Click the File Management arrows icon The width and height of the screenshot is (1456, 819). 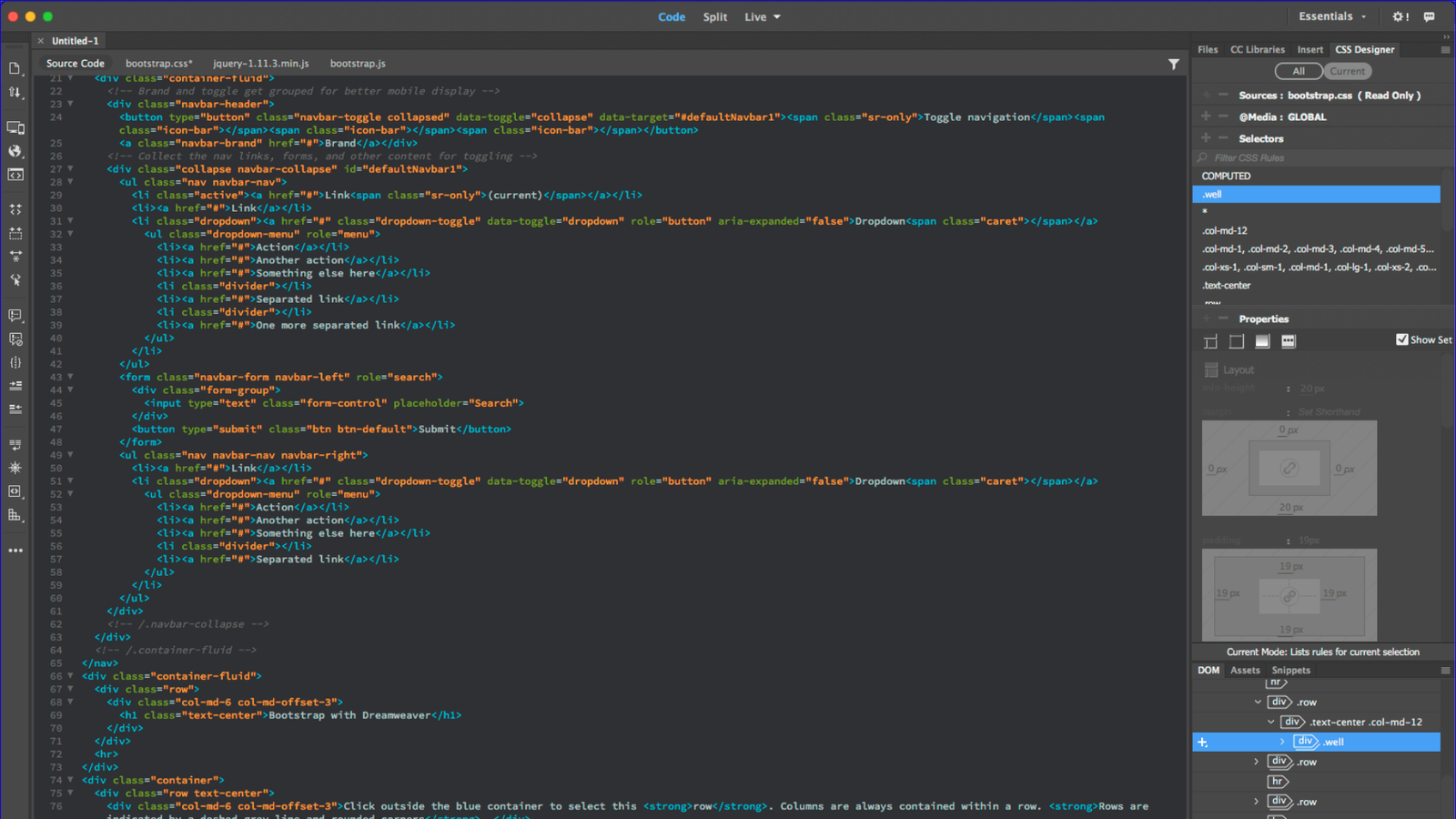click(x=15, y=92)
